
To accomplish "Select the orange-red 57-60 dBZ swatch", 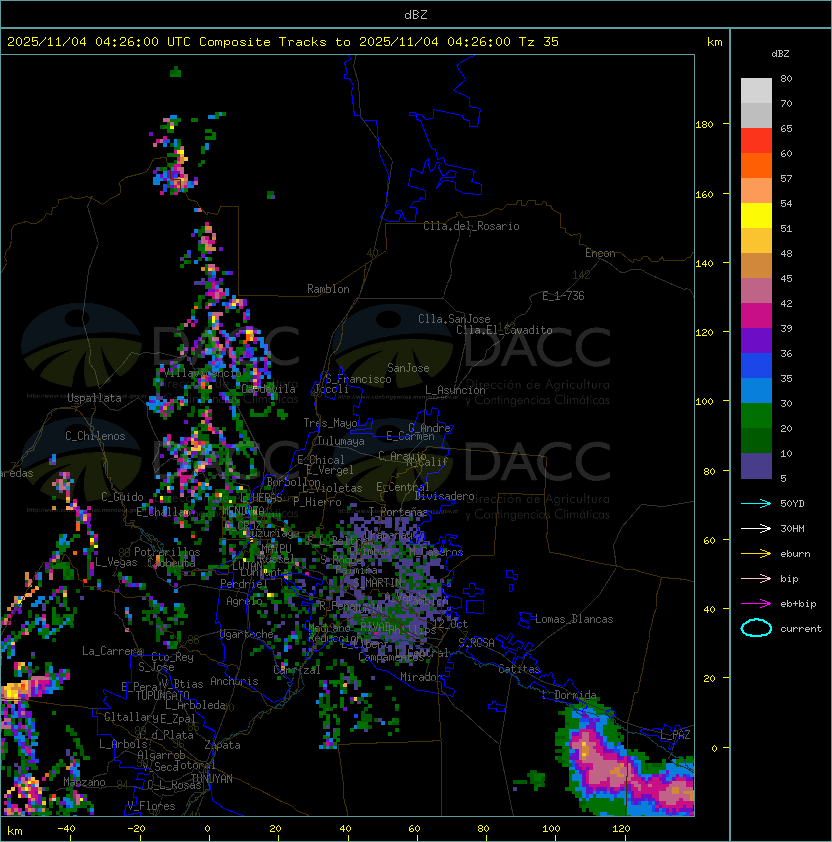I will point(756,166).
